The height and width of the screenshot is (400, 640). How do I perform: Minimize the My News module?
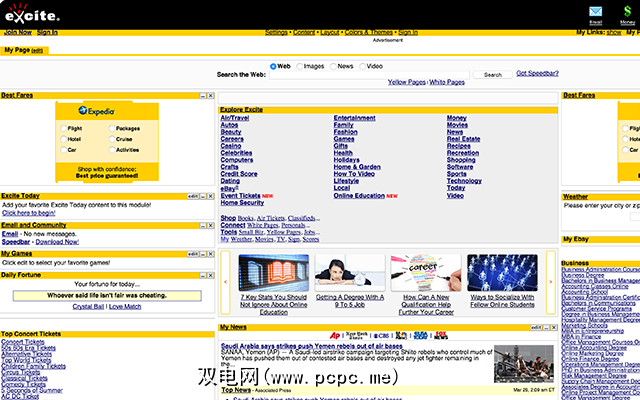click(547, 327)
